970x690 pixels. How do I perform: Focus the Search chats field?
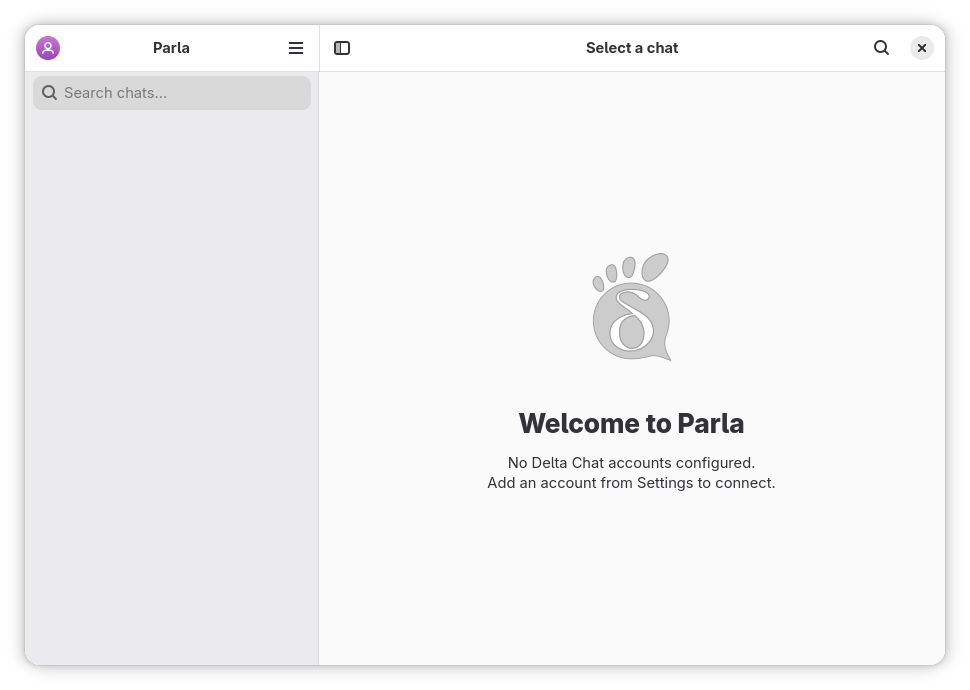coord(171,93)
